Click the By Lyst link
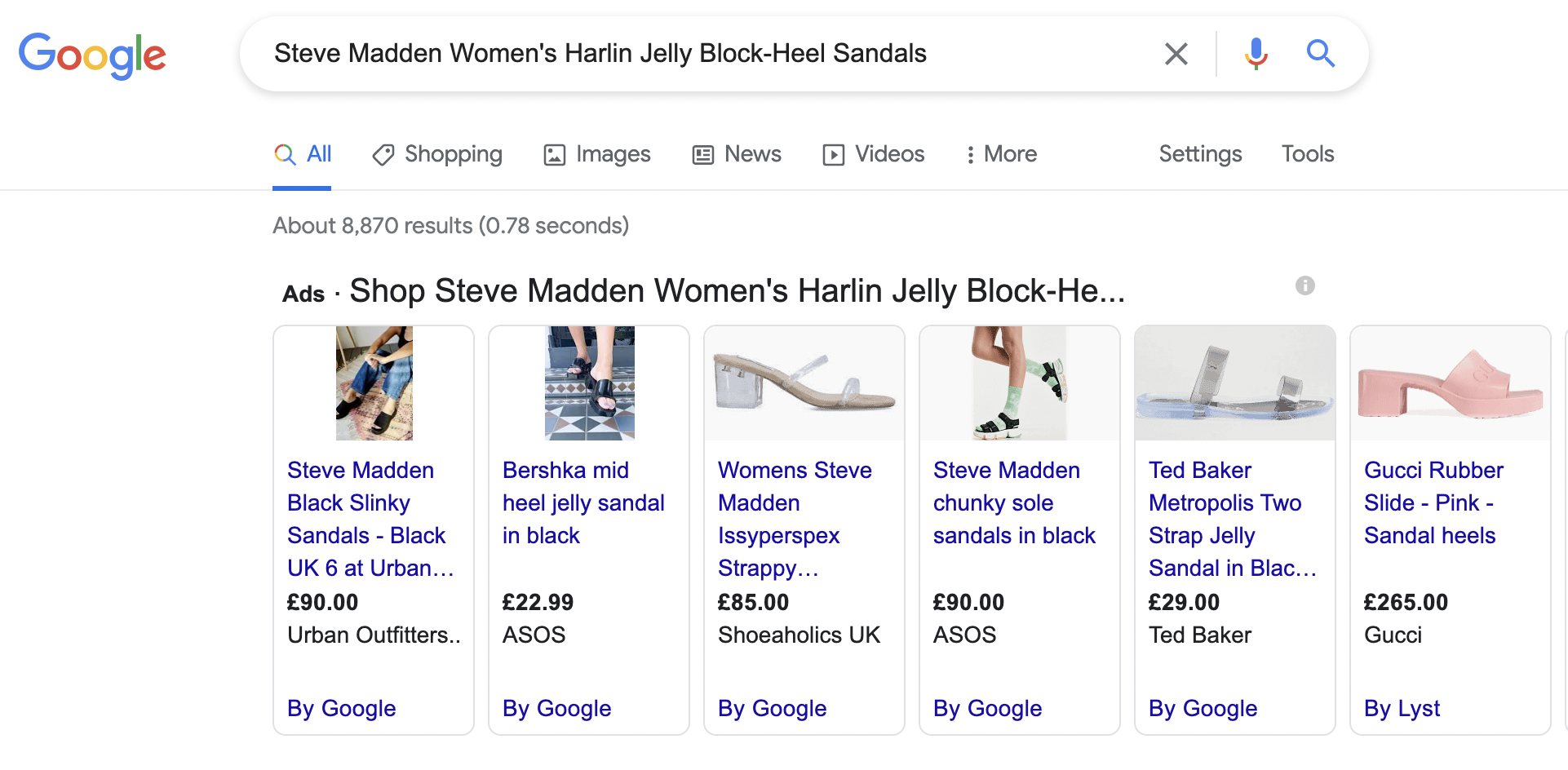Screen dimensions: 1568x770 click(1402, 708)
